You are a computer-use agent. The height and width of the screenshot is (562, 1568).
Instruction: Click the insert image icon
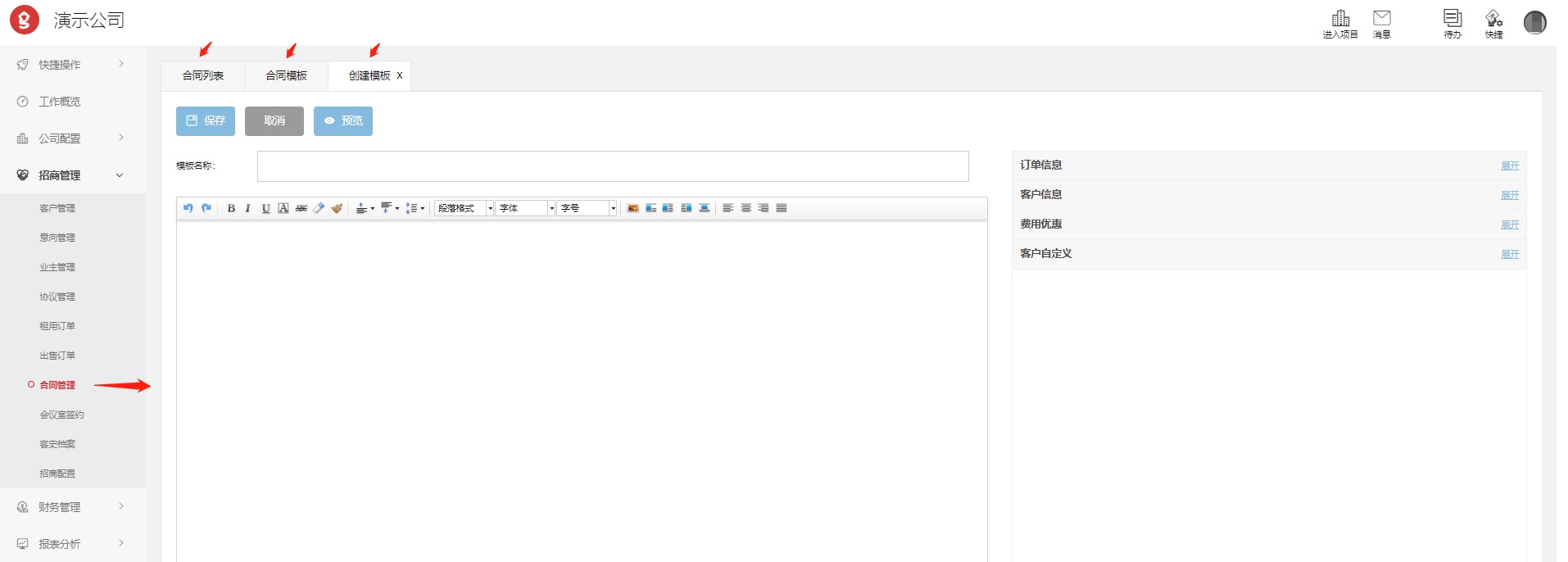pyautogui.click(x=632, y=208)
